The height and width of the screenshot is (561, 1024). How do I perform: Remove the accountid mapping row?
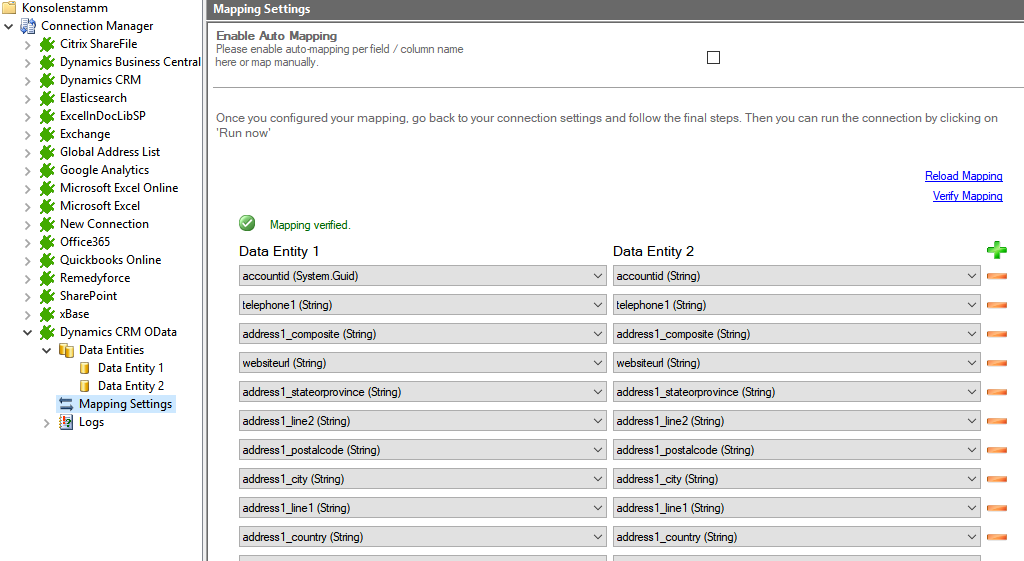coord(996,276)
